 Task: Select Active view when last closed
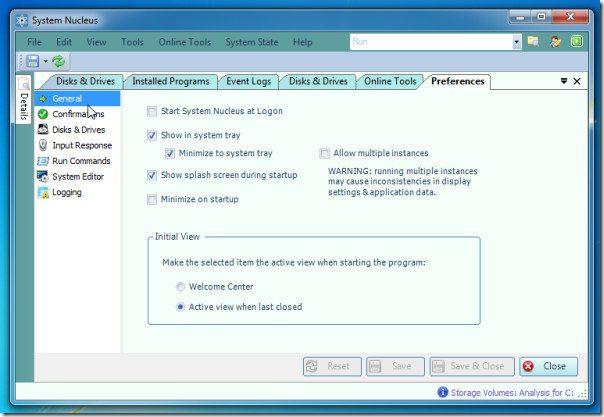point(180,307)
